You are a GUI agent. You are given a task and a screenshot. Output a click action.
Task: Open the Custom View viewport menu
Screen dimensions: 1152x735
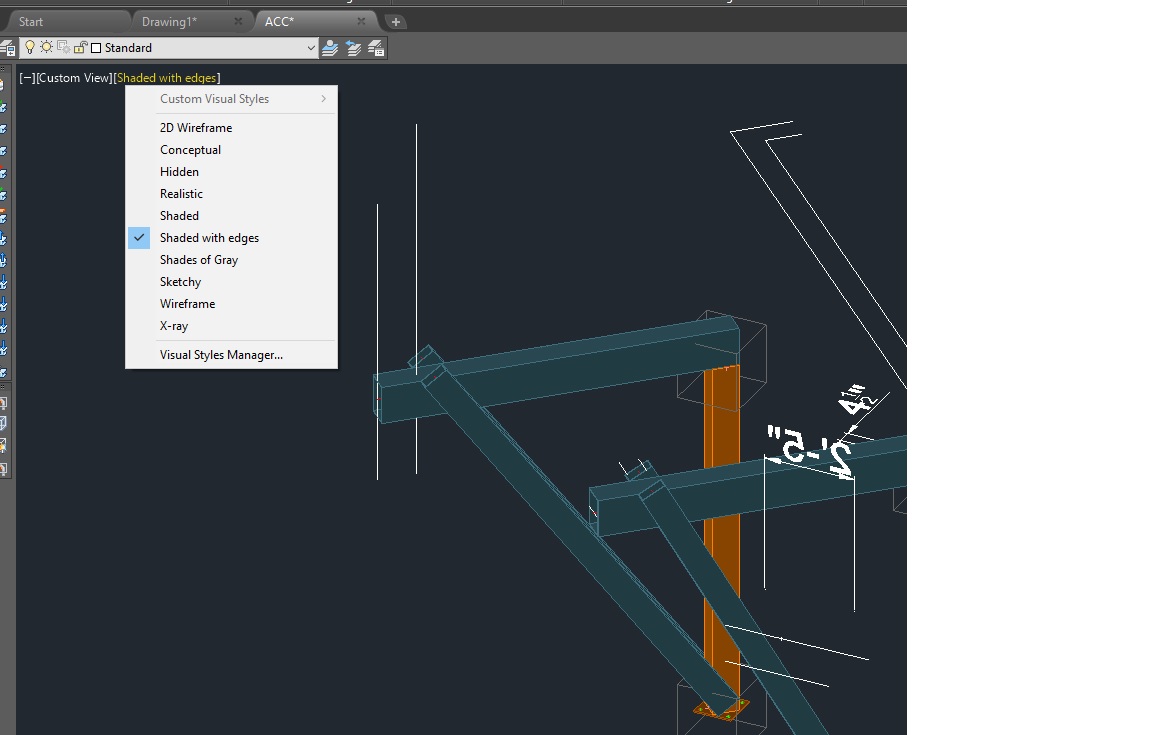point(74,78)
